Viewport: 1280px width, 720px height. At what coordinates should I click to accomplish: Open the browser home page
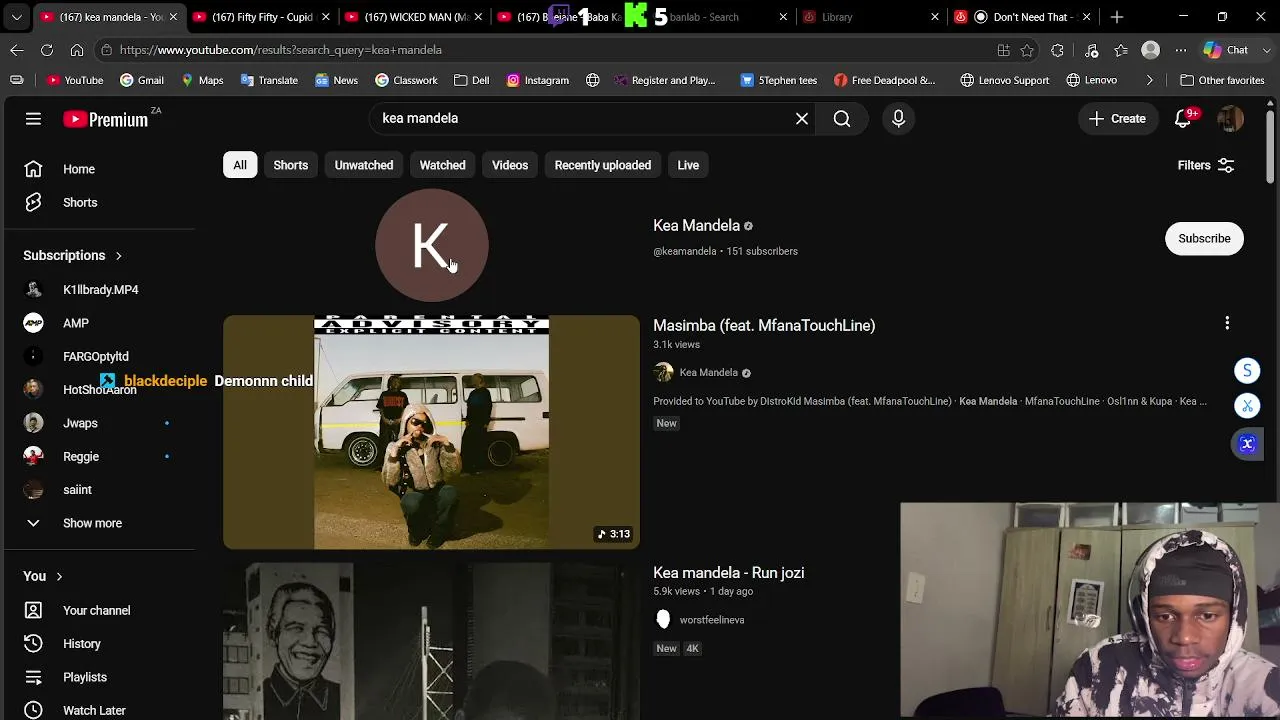coord(77,50)
